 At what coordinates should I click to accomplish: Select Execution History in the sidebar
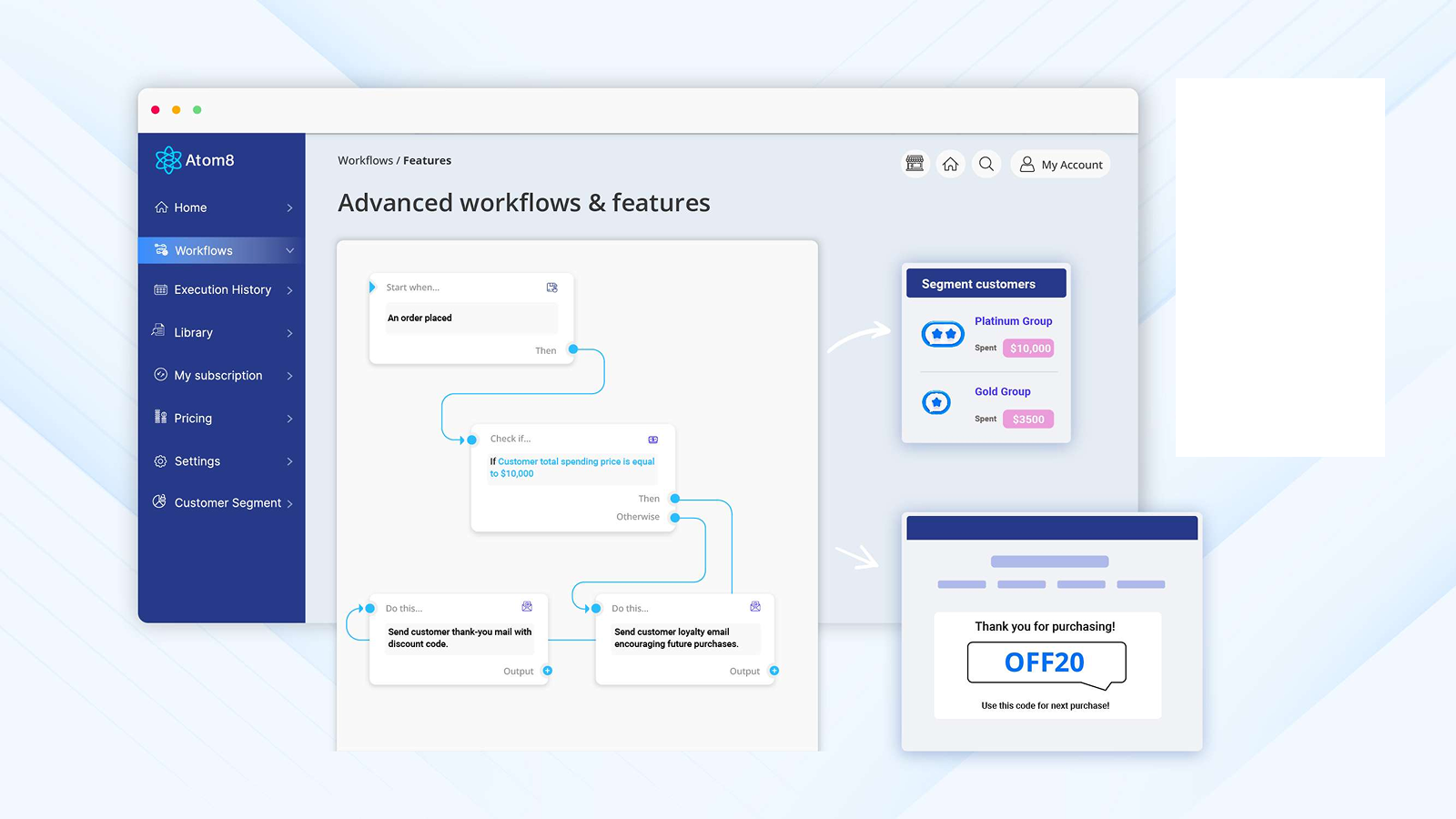coord(222,289)
